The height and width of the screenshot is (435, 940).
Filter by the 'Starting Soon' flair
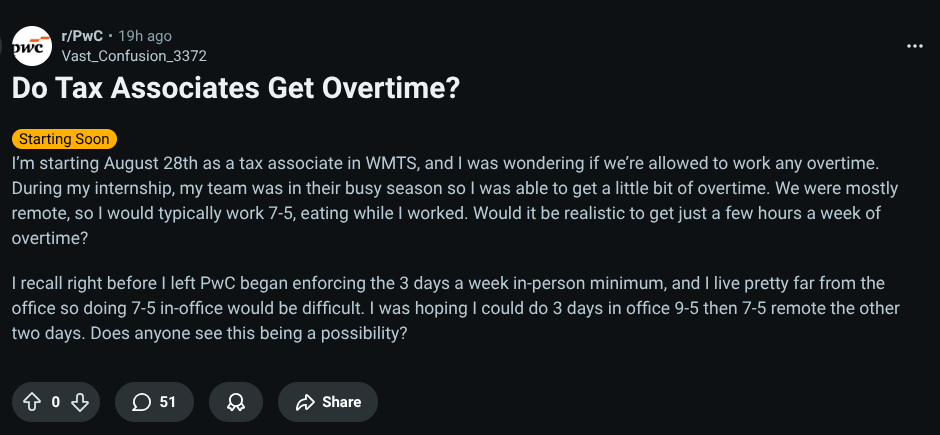(64, 139)
